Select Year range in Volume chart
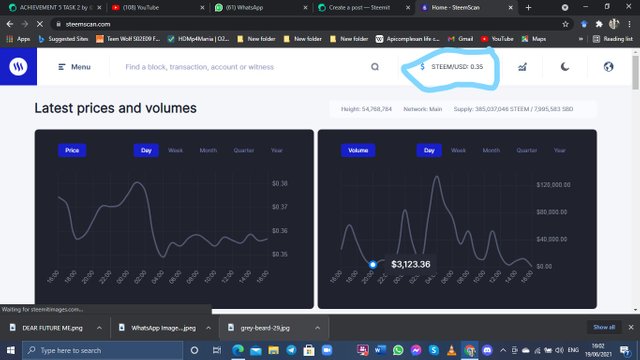This screenshot has height=360, width=640. coord(560,150)
